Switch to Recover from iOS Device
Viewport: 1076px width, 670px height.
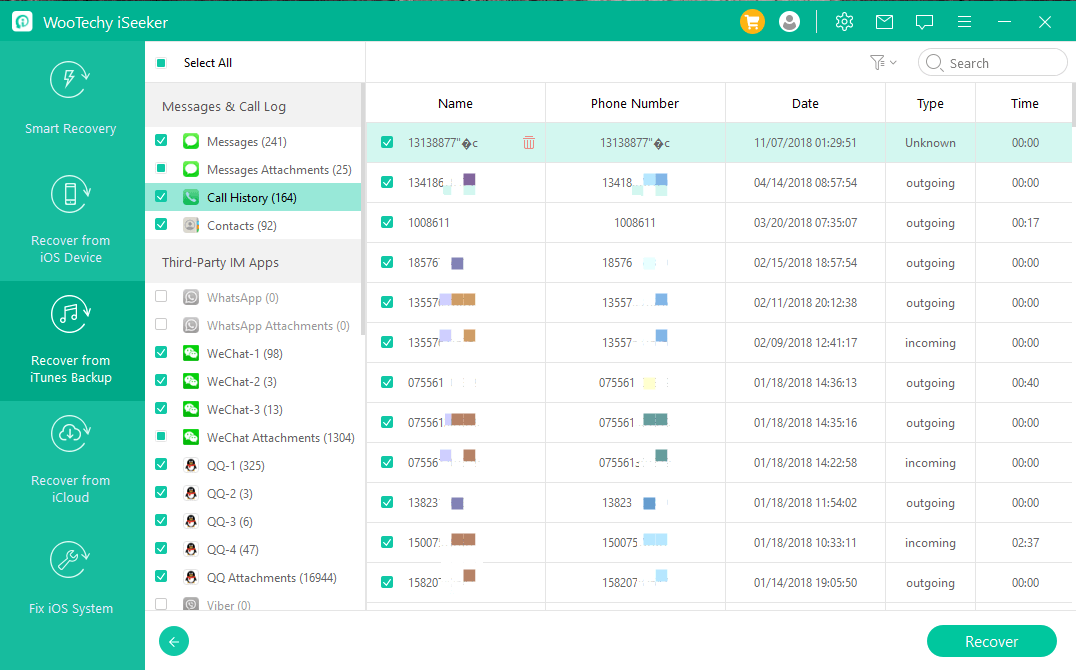pos(71,220)
